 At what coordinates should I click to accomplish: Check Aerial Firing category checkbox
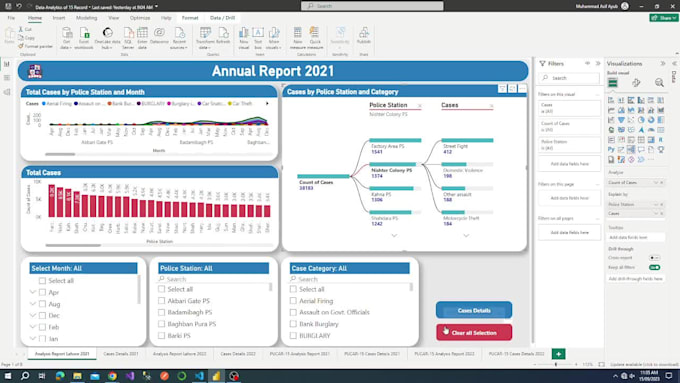coord(293,301)
